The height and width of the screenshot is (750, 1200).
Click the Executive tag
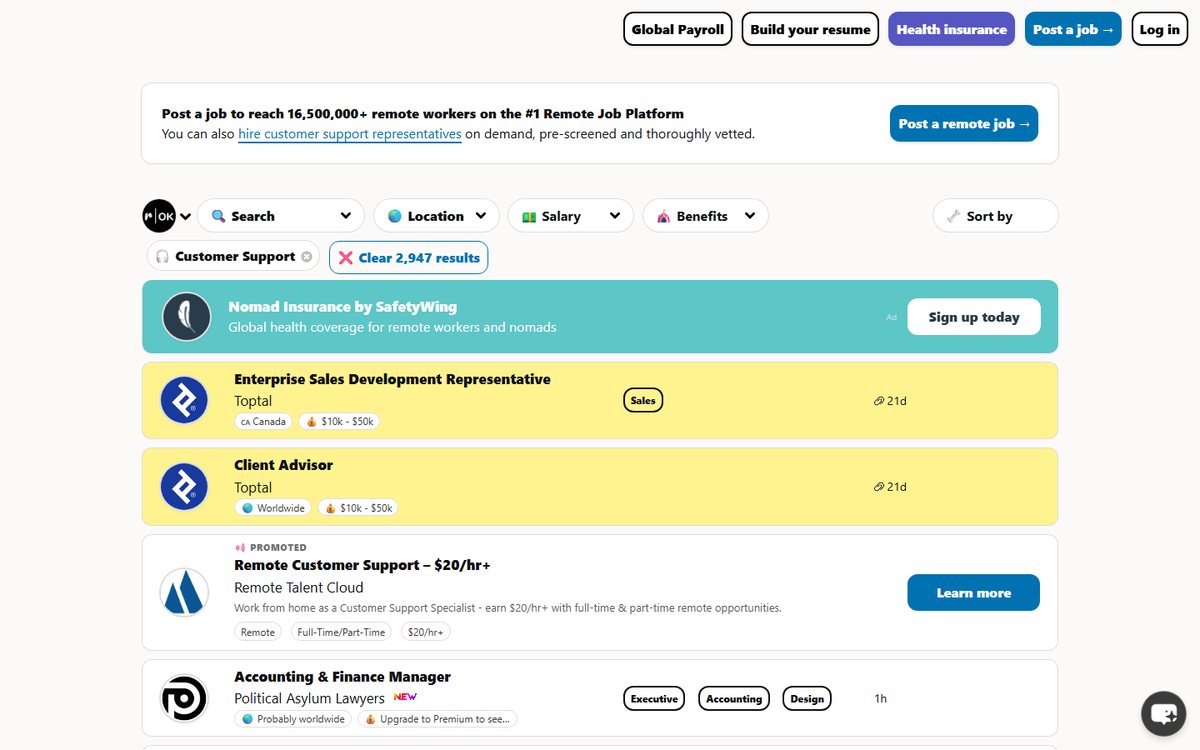click(654, 699)
